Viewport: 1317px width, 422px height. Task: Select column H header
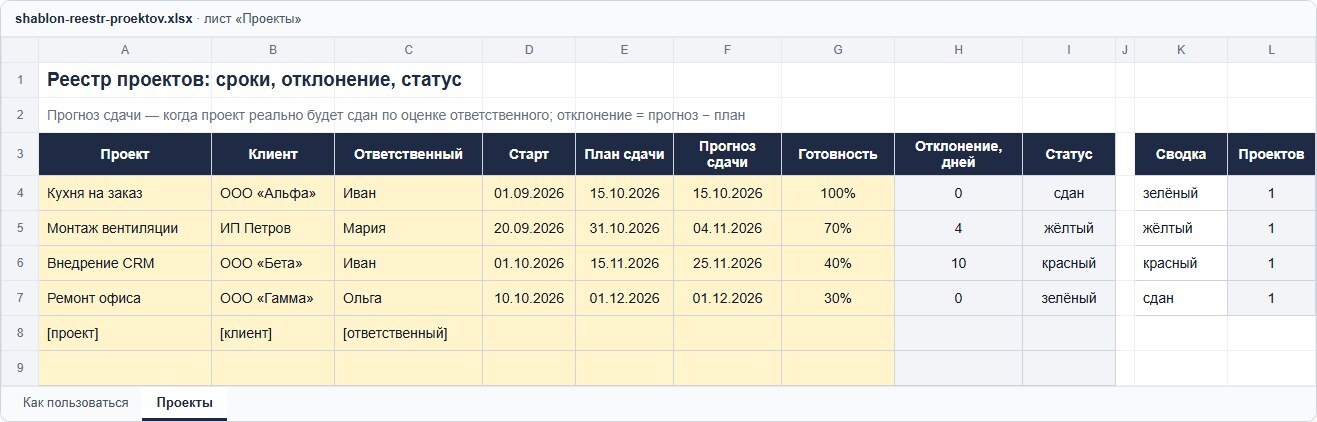(x=959, y=50)
